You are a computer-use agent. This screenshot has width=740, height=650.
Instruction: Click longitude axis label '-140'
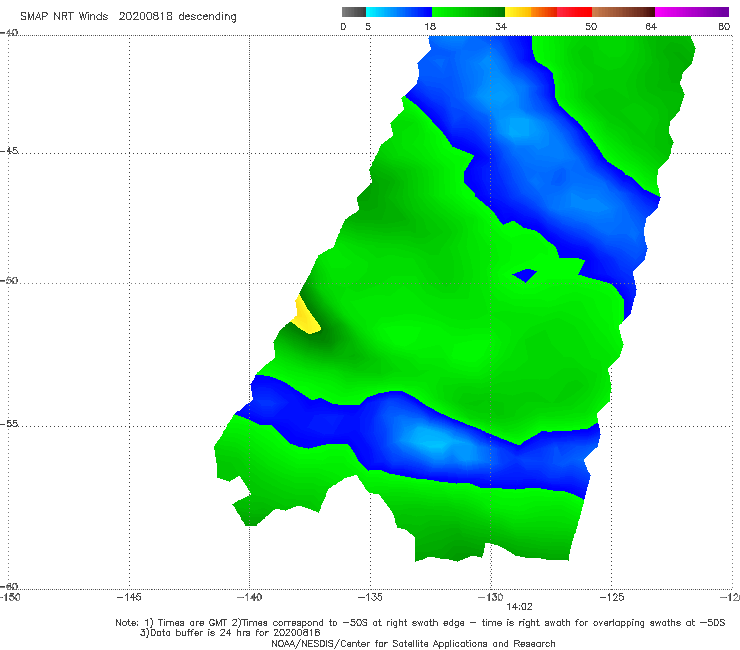click(249, 597)
